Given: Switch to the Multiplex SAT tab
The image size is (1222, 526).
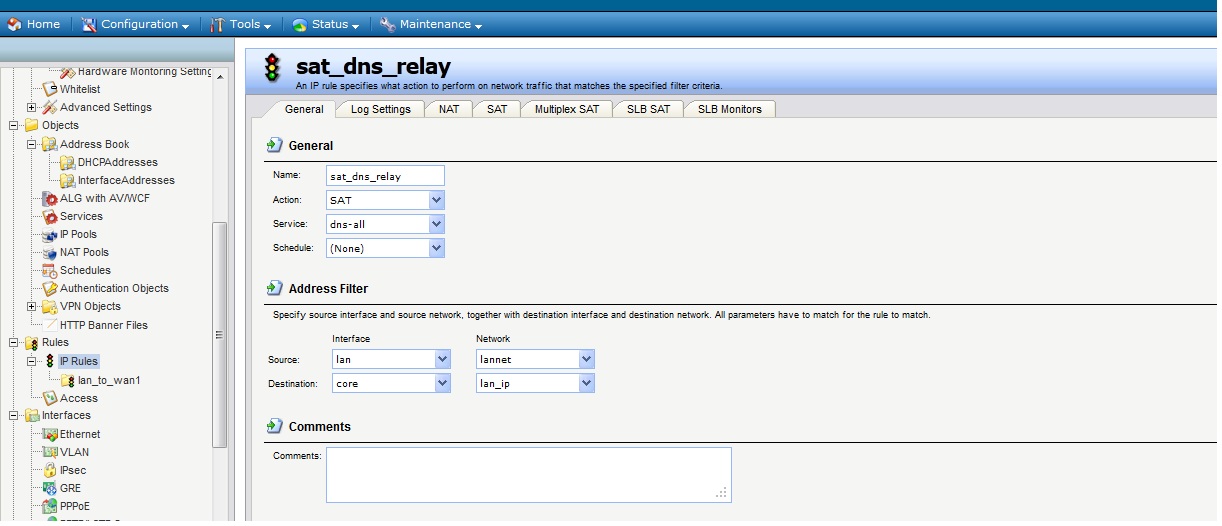Looking at the screenshot, I should tap(567, 109).
